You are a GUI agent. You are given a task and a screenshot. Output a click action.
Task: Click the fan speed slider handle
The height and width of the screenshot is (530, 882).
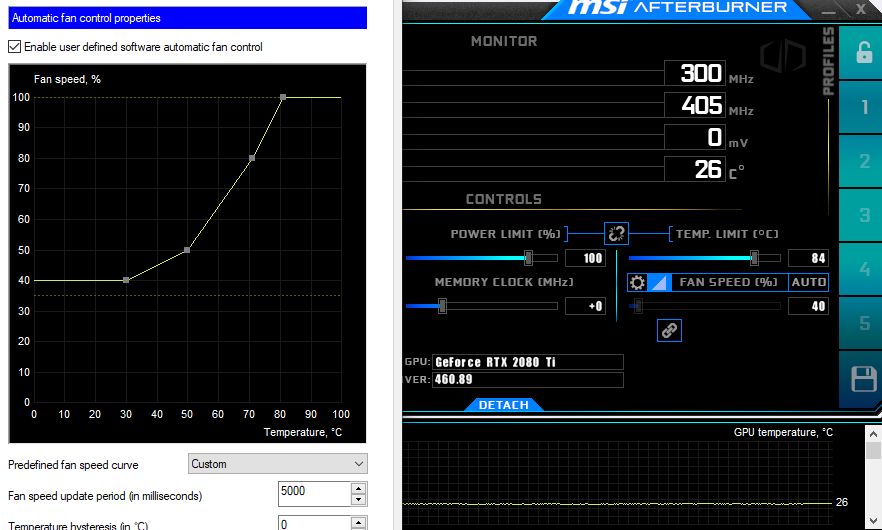tap(638, 306)
